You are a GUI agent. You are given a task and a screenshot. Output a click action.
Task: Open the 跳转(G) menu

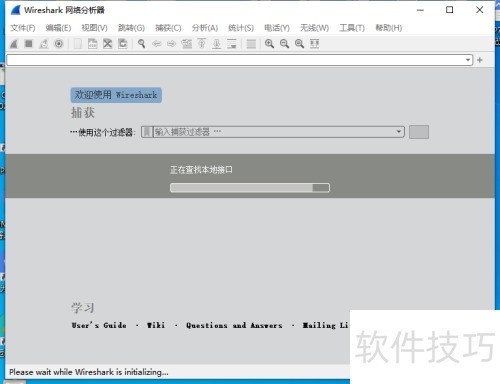pos(131,28)
